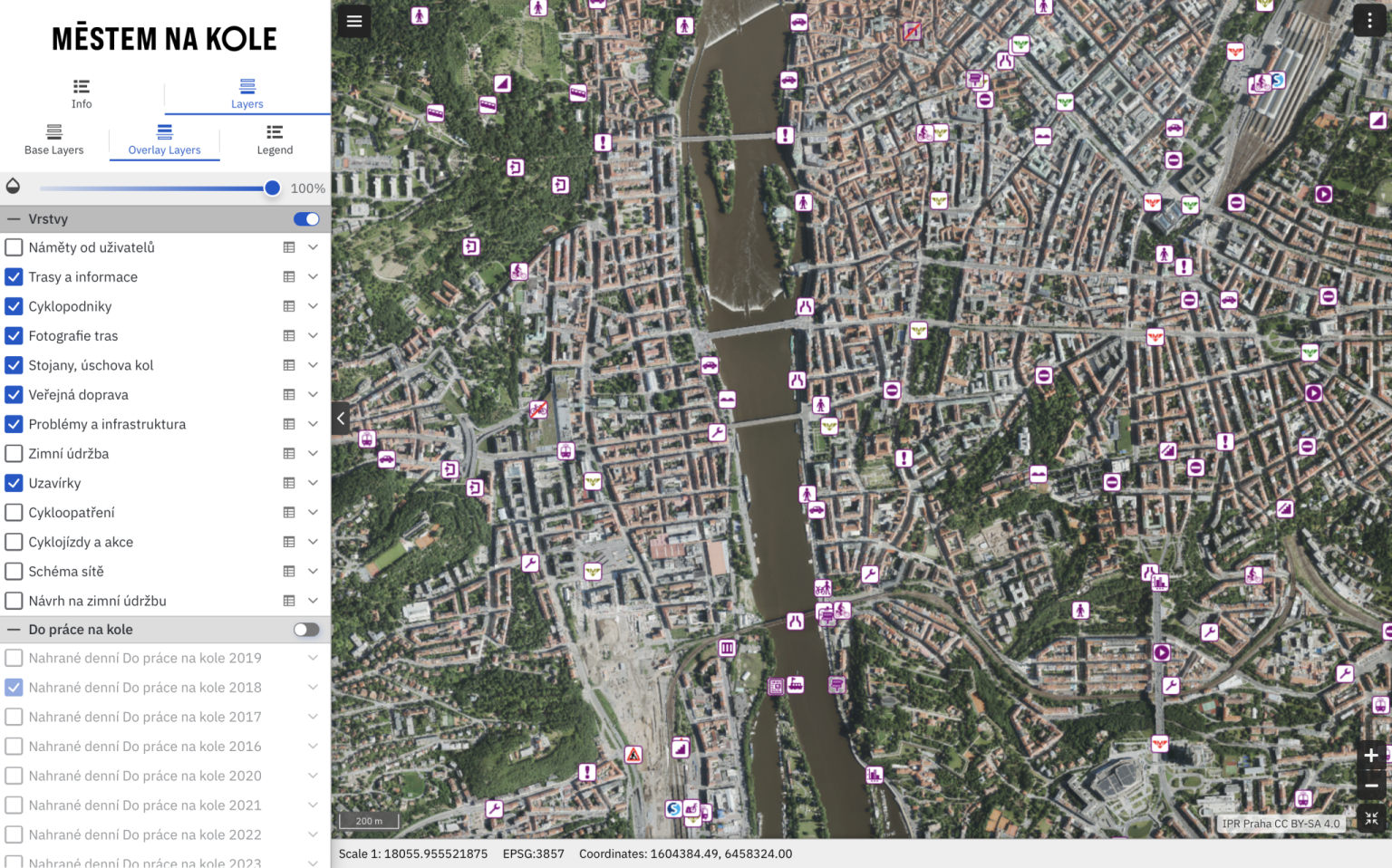The image size is (1392, 868).
Task: Open attribute table for Cyklopodniky layer
Action: click(x=289, y=306)
